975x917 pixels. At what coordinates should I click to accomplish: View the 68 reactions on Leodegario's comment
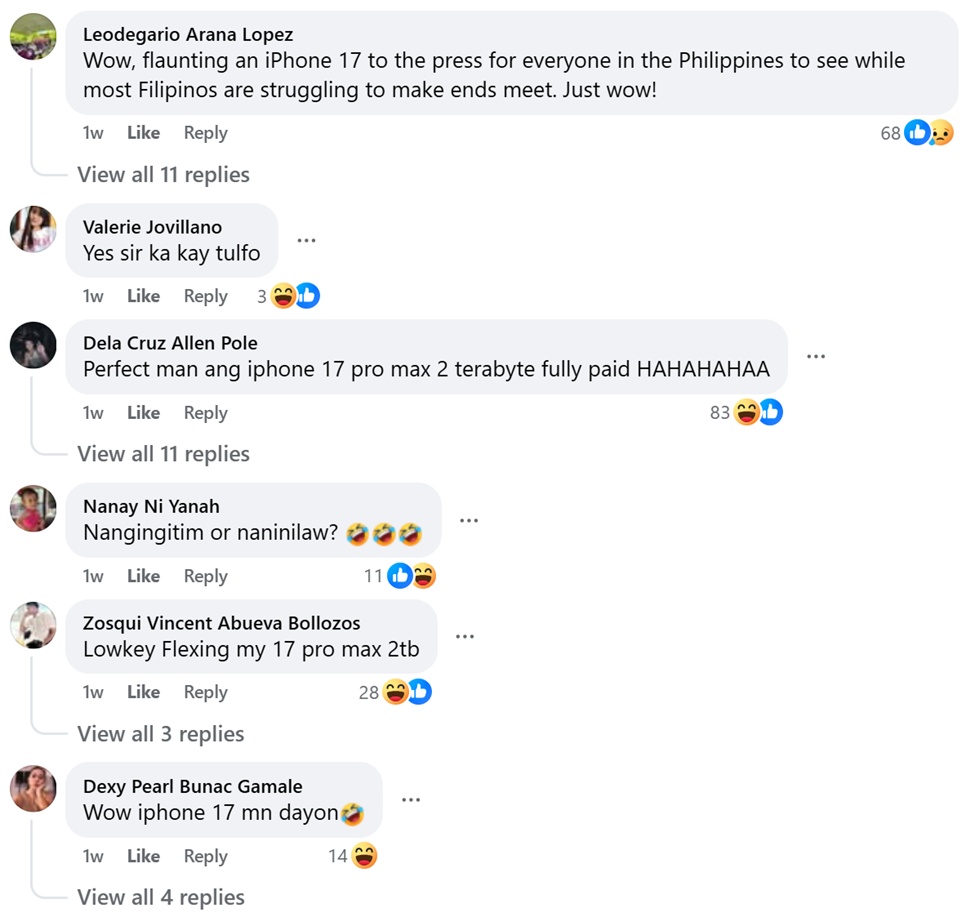[917, 132]
